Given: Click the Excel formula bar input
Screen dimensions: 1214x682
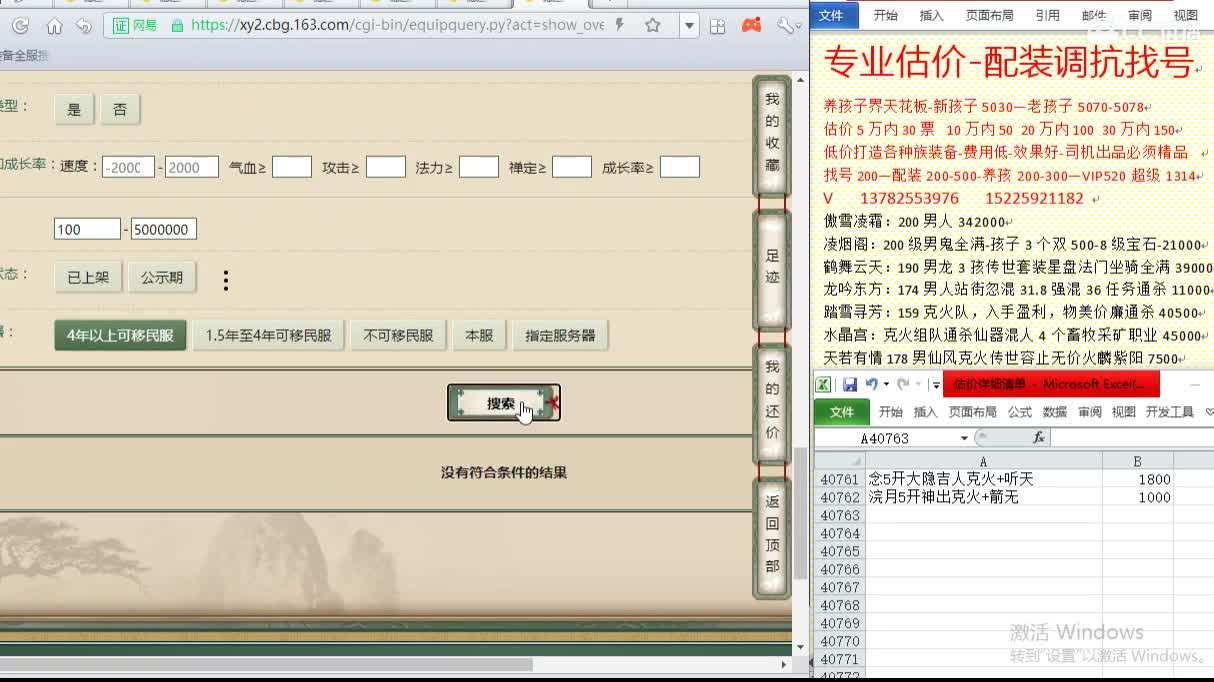Looking at the screenshot, I should 1132,438.
